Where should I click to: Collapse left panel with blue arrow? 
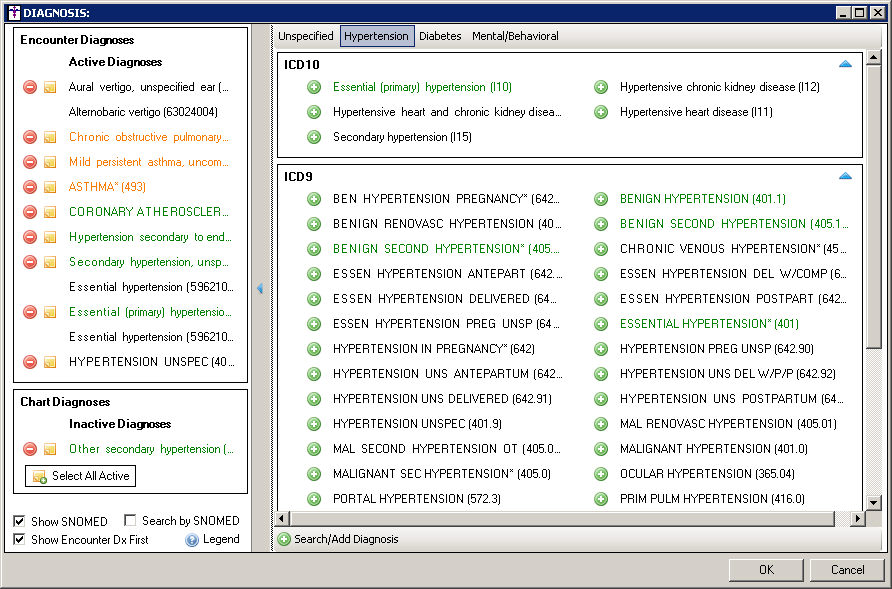[260, 288]
